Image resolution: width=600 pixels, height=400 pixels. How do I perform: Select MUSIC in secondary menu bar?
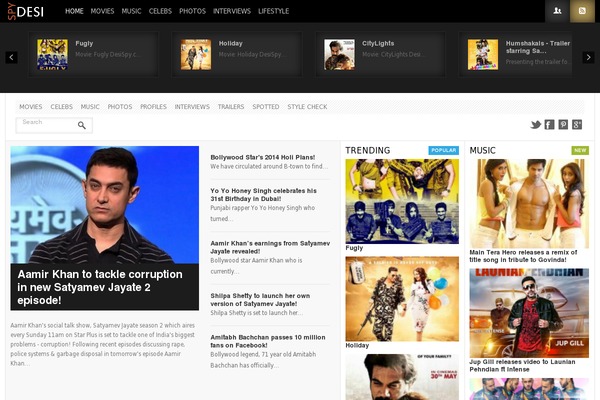coord(90,107)
